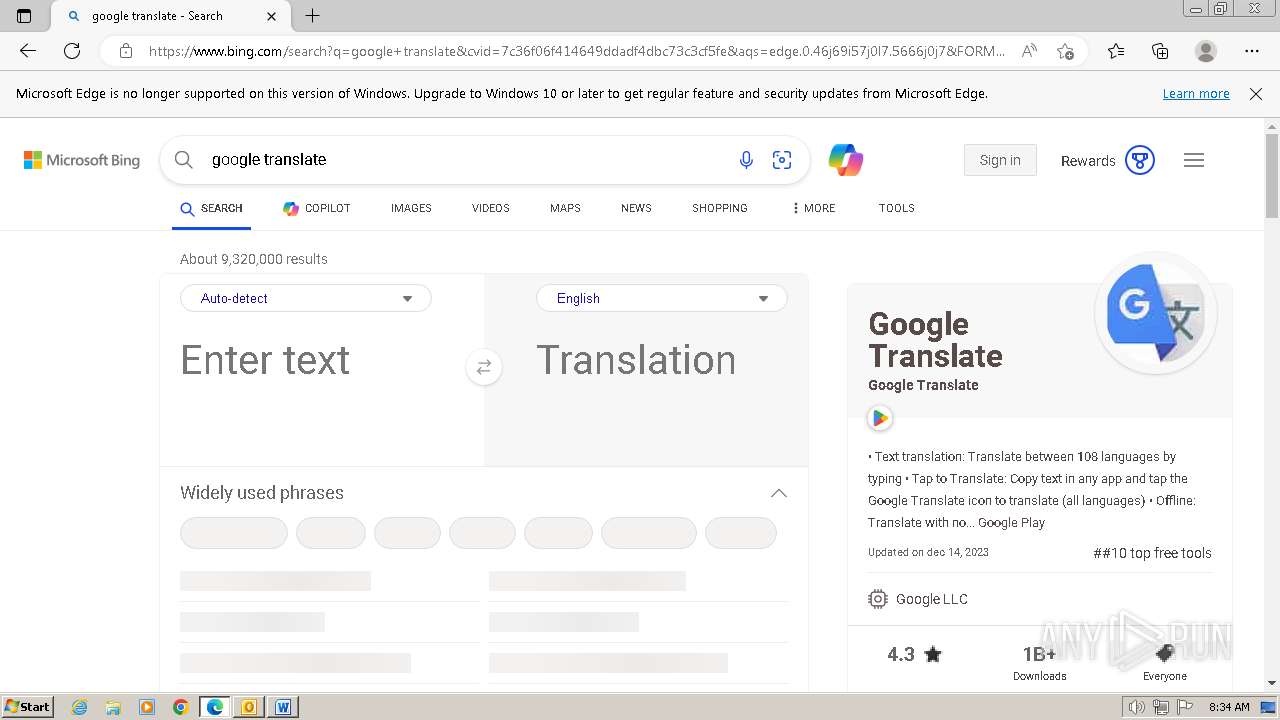Click the browser Back arrow
This screenshot has width=1280, height=720.
28,51
